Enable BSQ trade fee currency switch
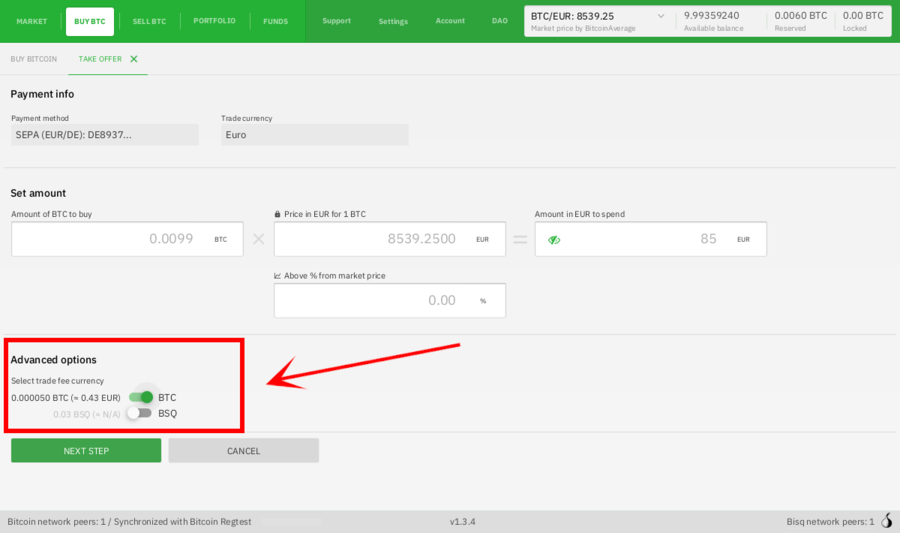 click(139, 413)
